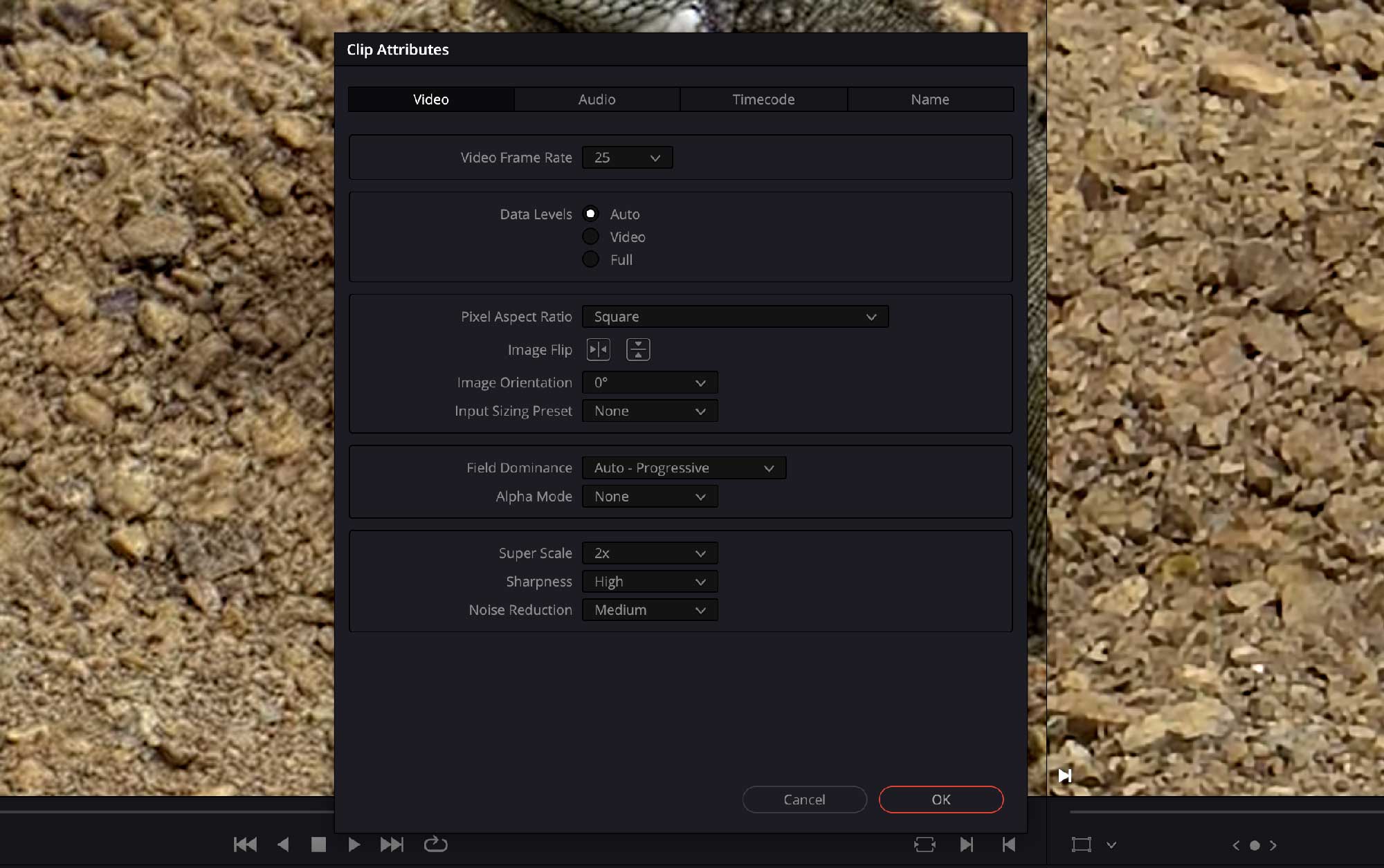
Task: Select Auto data level
Action: click(590, 214)
